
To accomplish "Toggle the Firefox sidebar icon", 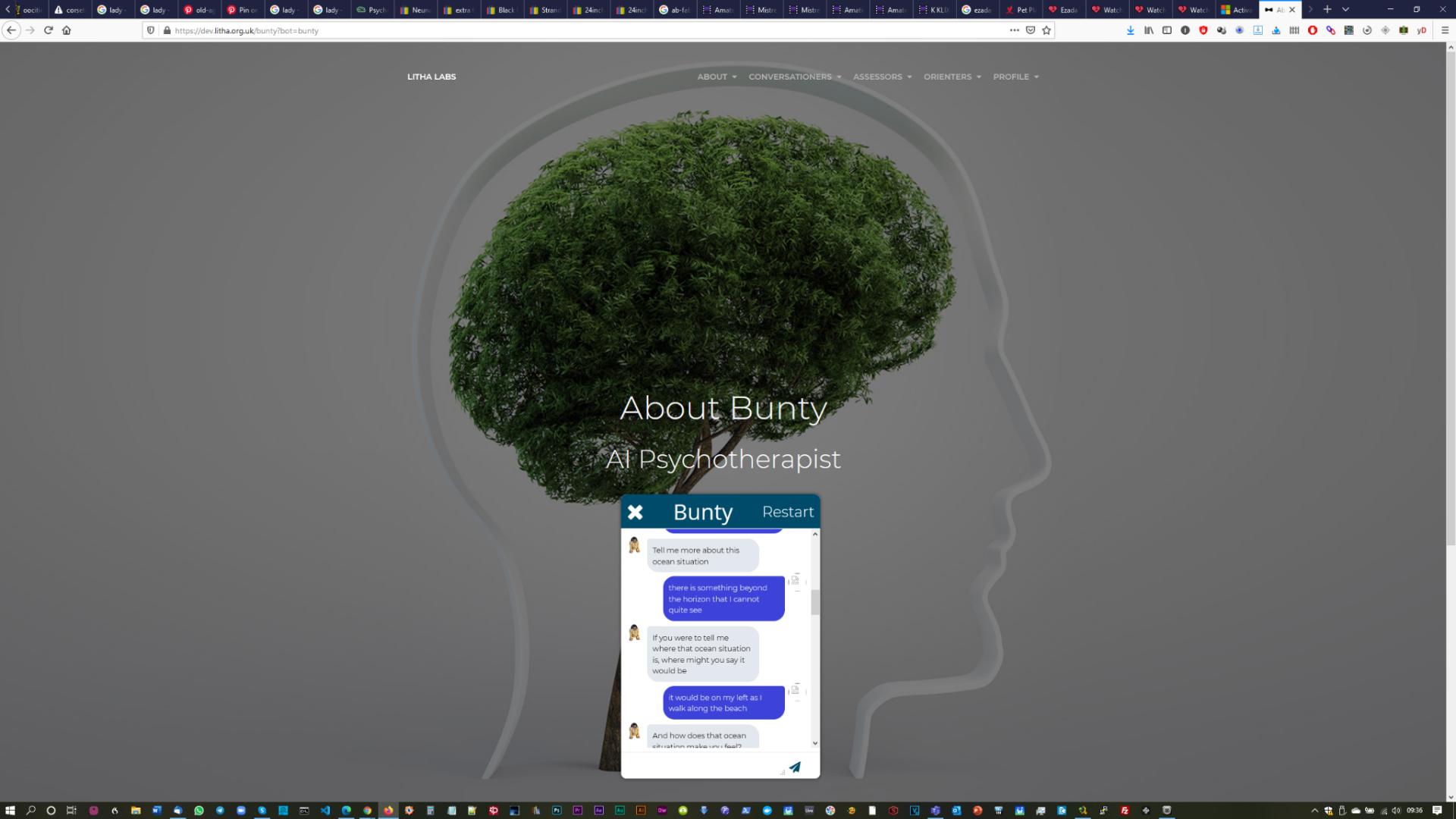I will pyautogui.click(x=1167, y=30).
